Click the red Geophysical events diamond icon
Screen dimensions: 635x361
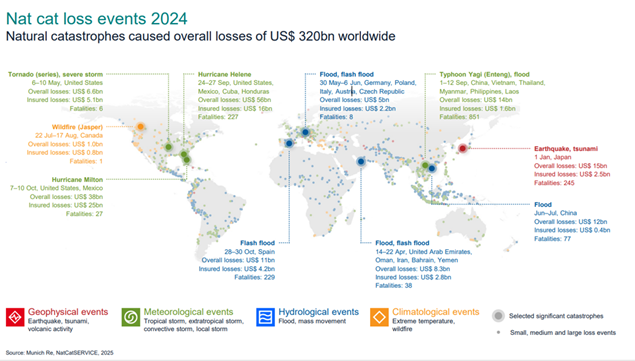click(15, 317)
